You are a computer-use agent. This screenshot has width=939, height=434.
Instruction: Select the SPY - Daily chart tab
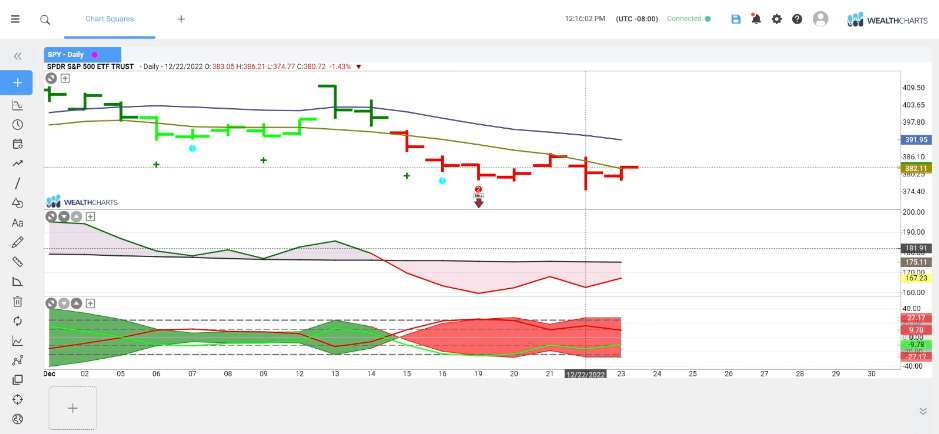[83, 54]
